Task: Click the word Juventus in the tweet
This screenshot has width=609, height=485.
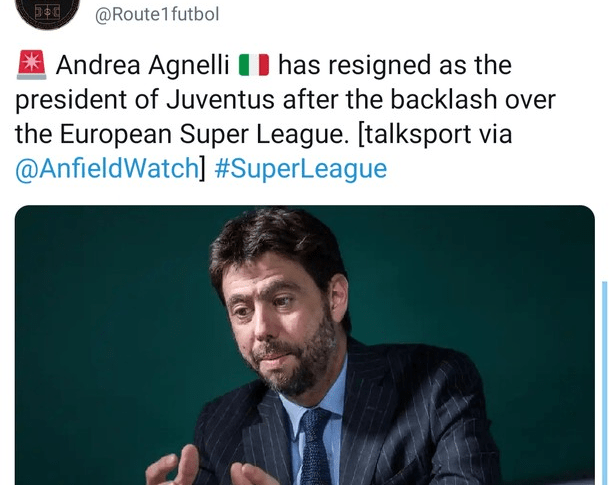Action: click(220, 99)
